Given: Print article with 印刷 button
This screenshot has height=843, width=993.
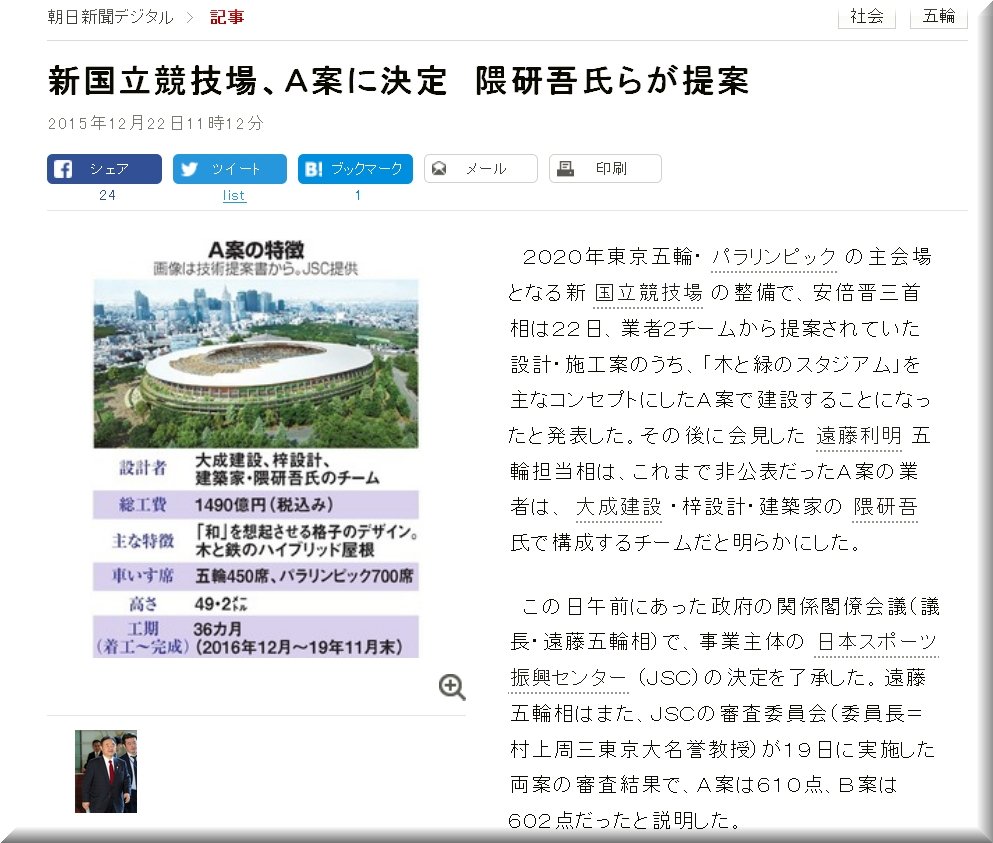Looking at the screenshot, I should 605,169.
